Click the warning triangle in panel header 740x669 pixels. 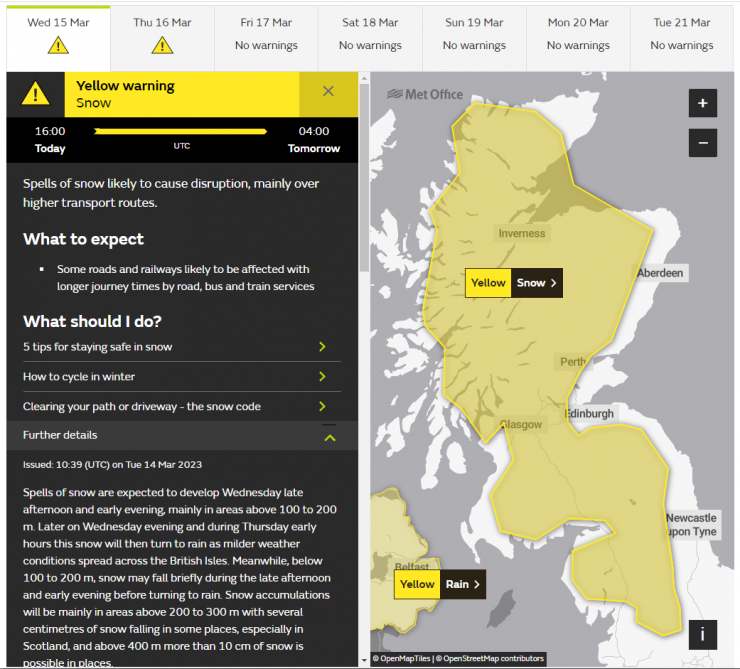(36, 94)
